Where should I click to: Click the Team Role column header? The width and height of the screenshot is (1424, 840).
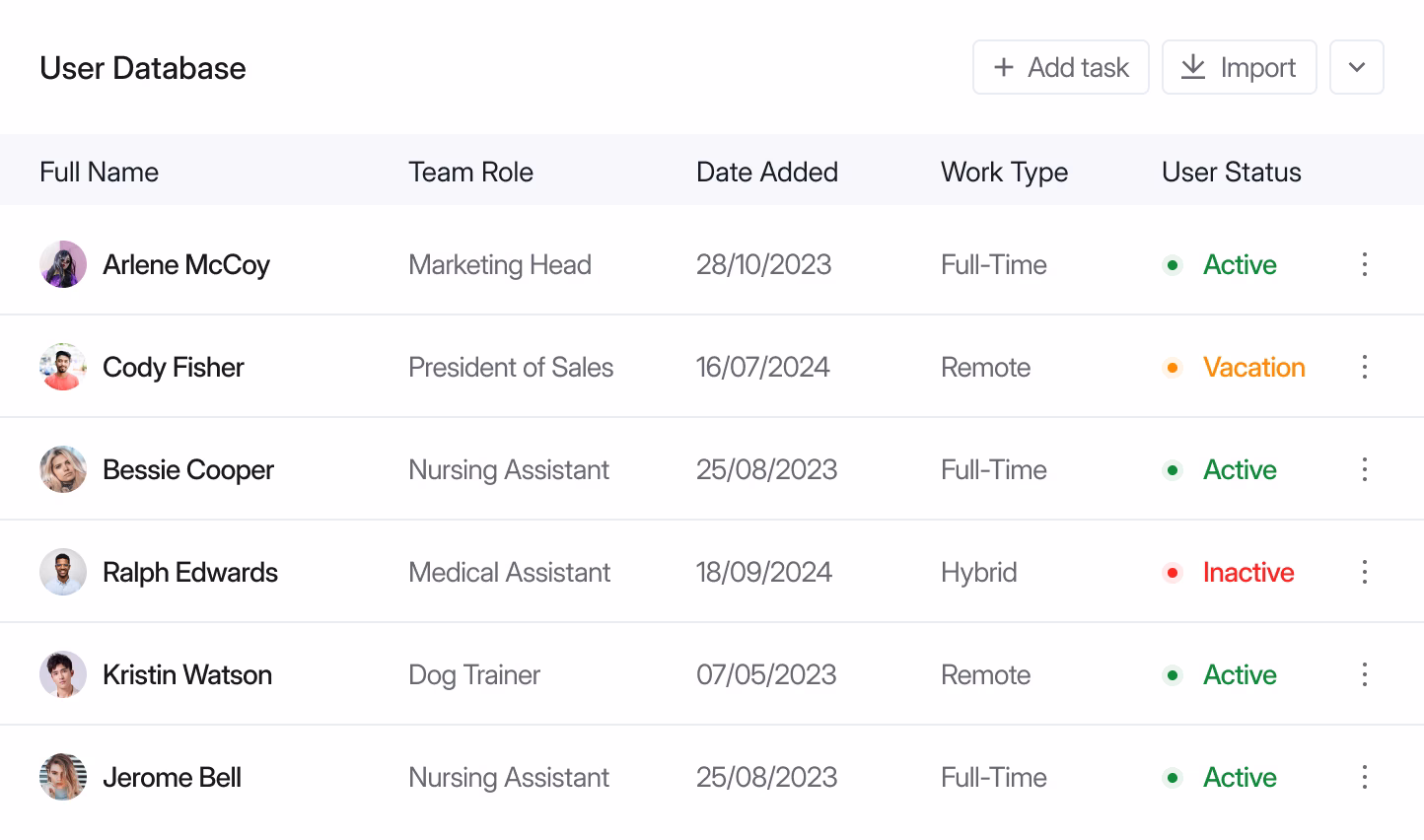coord(470,172)
